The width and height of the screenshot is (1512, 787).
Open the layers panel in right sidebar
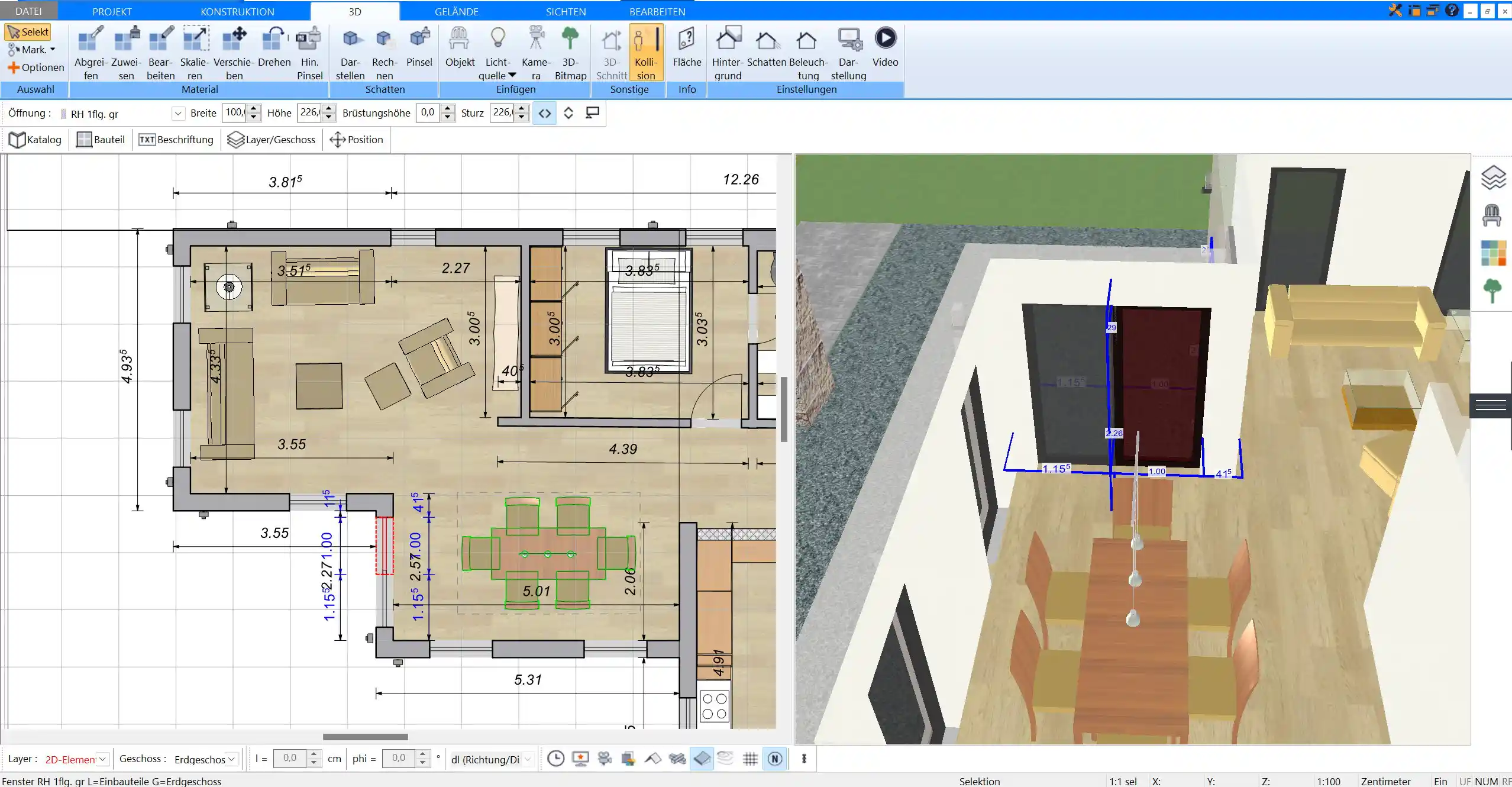point(1493,177)
